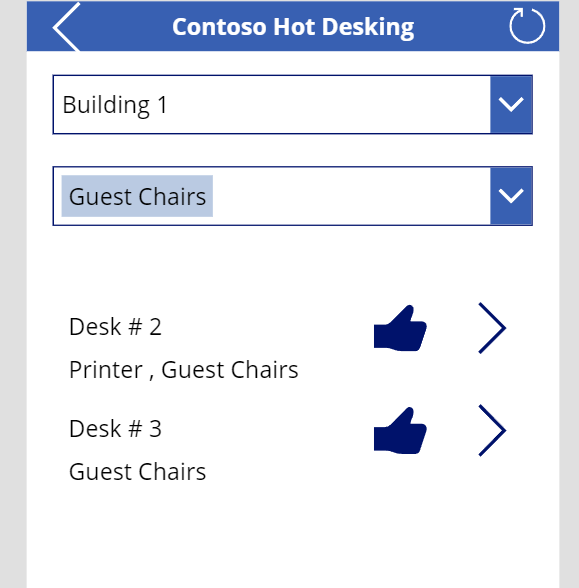Select the Desk # 3 title
This screenshot has height=588, width=579.
(115, 429)
